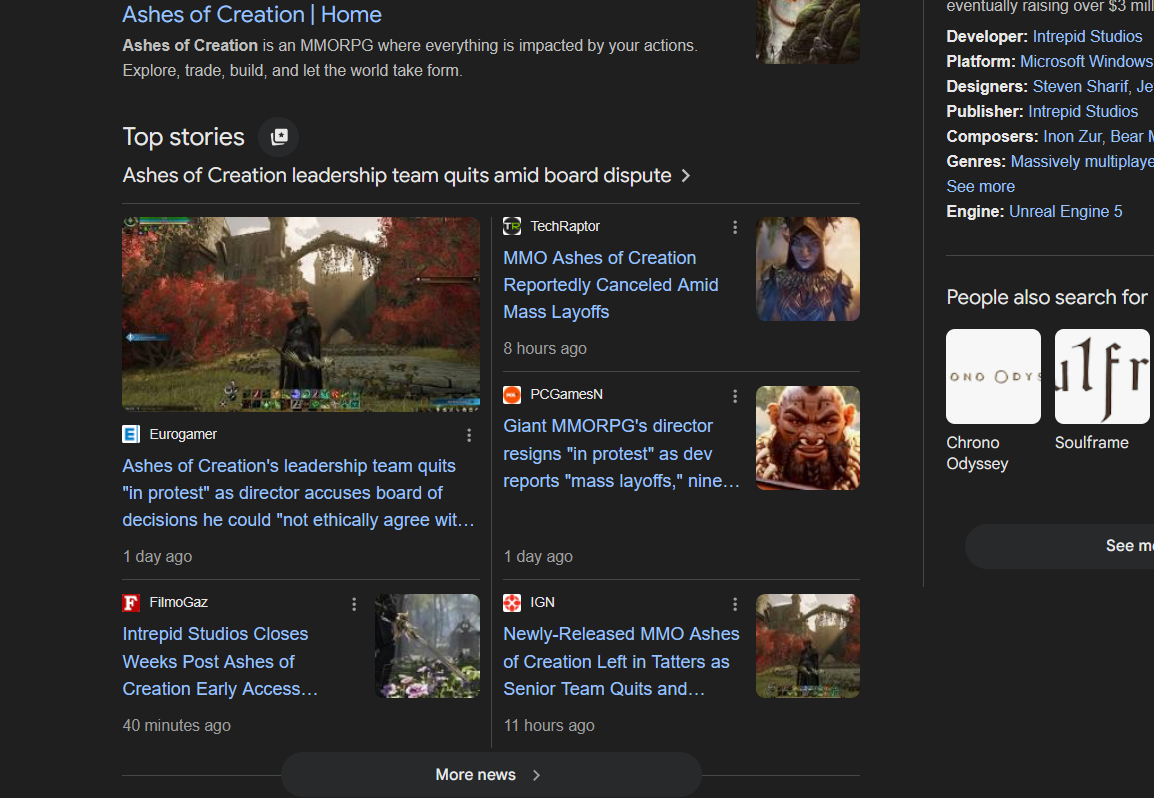Click the '11 hours ago' timestamp
Screen dimensions: 1154x798
pyautogui.click(x=549, y=726)
